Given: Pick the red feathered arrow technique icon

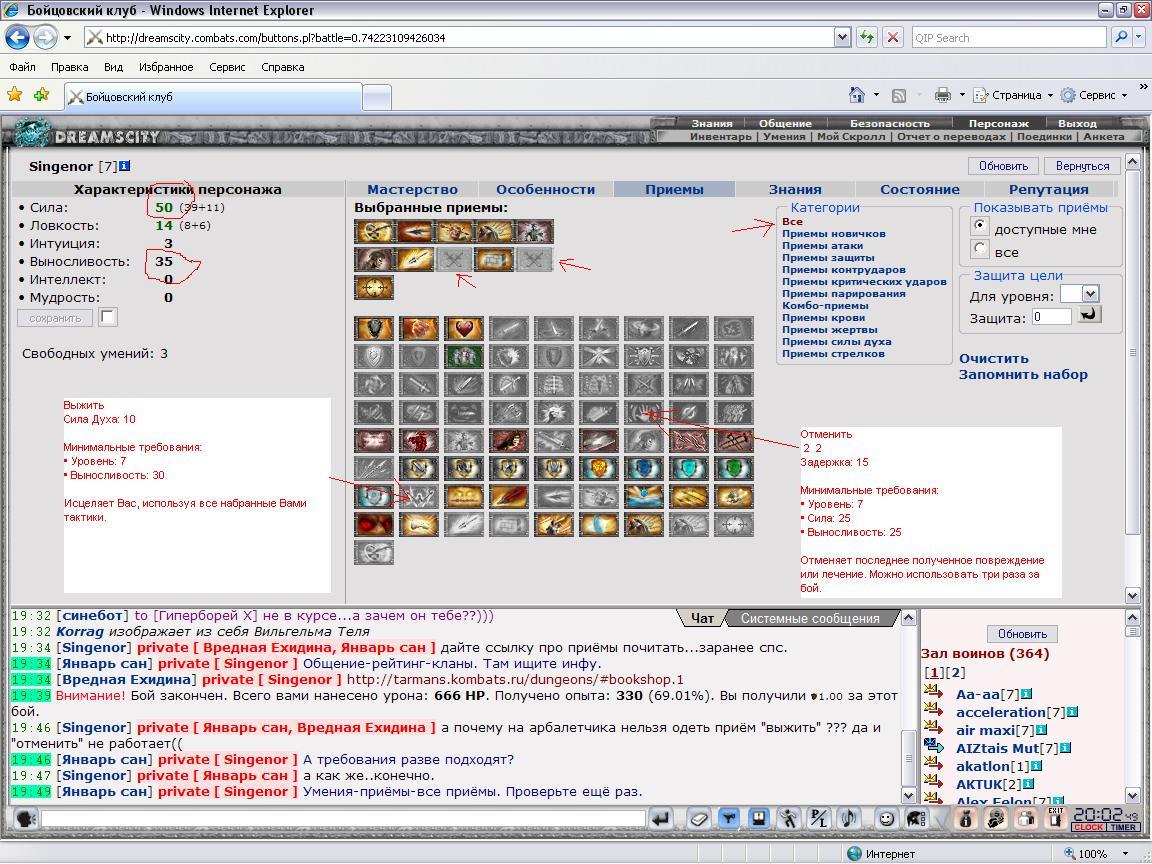Looking at the screenshot, I should tap(509, 496).
